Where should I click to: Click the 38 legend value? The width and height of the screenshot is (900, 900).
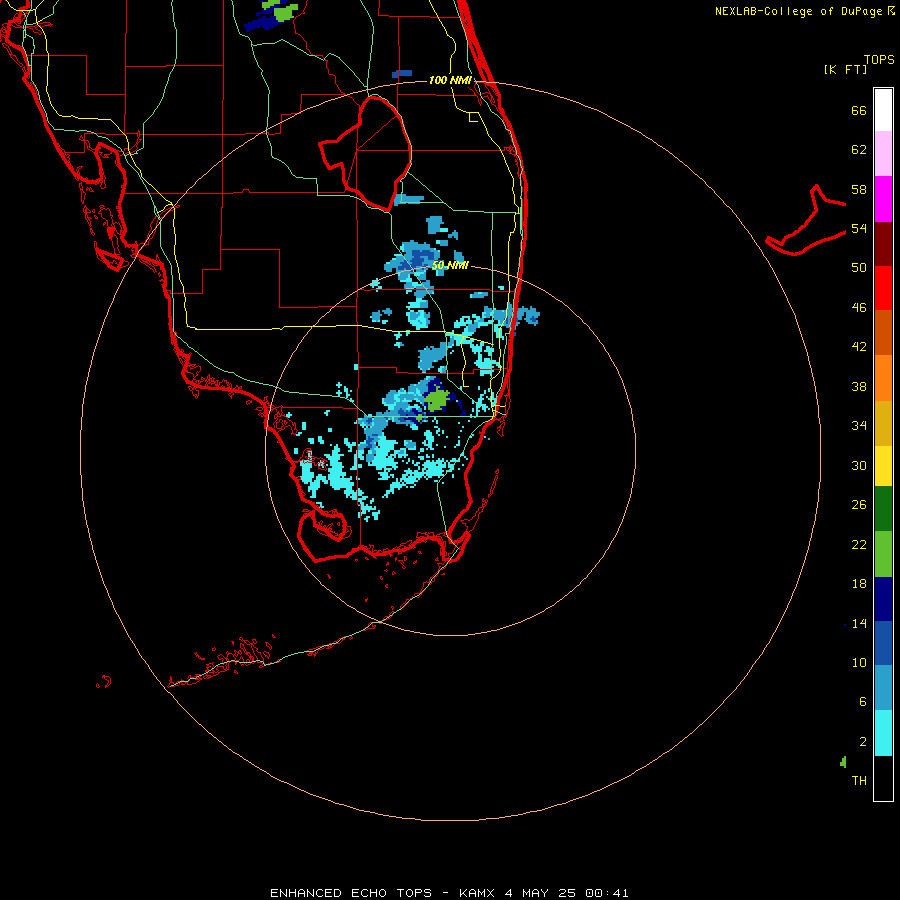coord(859,386)
